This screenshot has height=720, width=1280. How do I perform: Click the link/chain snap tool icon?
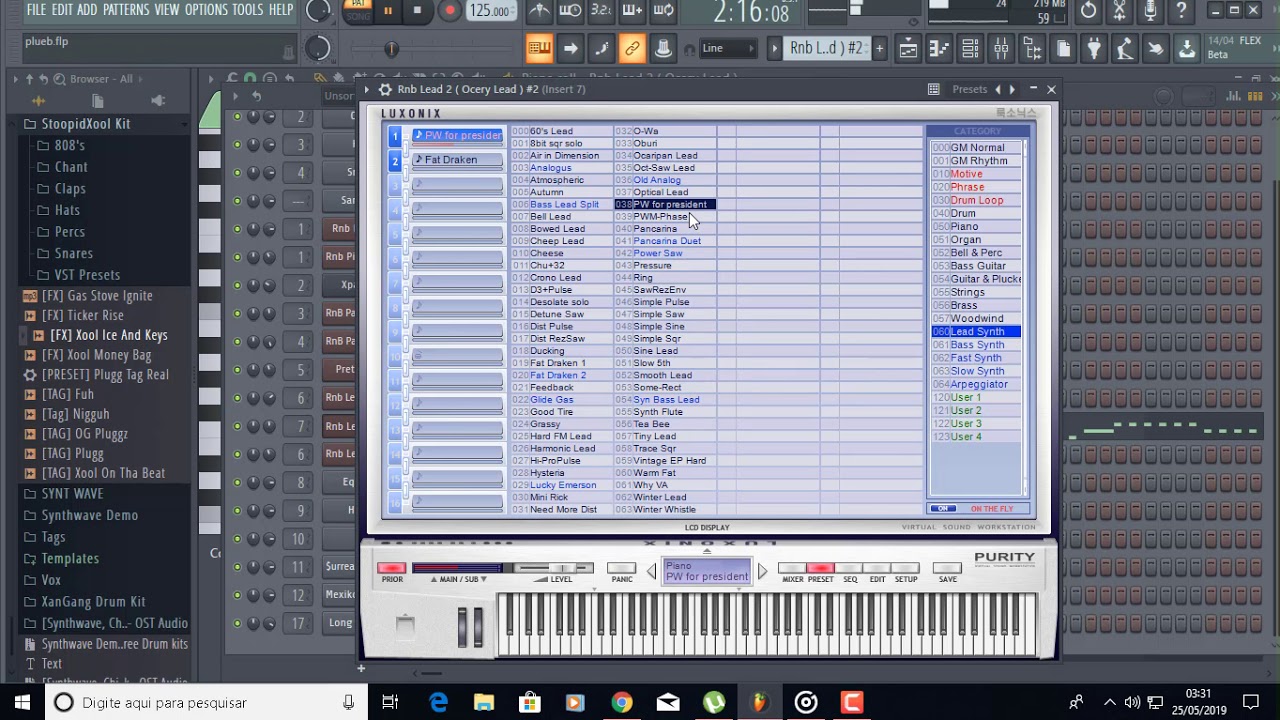pos(632,48)
